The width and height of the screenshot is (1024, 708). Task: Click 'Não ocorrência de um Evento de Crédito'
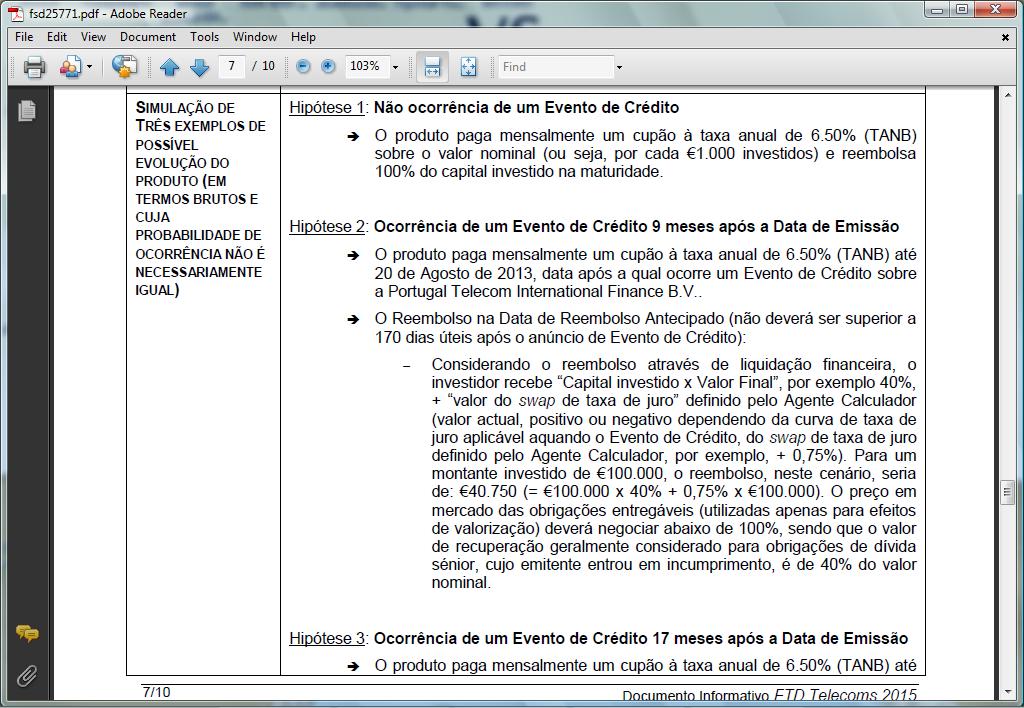[526, 108]
